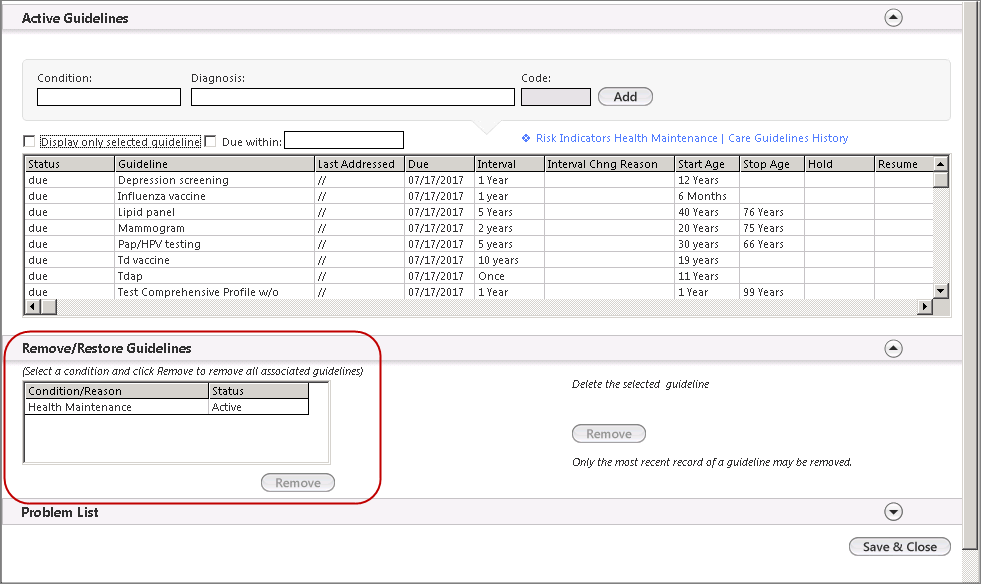Screen dimensions: 981x584
Task: Sort by Due column header
Action: point(439,164)
